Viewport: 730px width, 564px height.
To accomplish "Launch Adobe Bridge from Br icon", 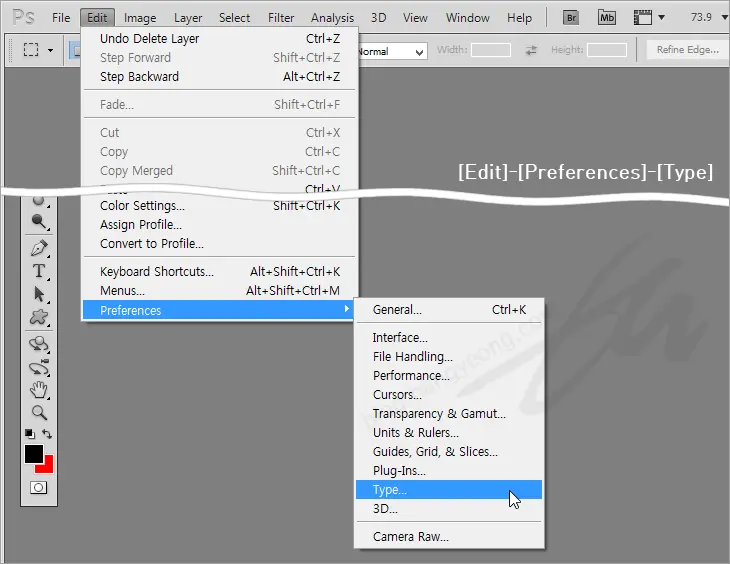I will (571, 17).
